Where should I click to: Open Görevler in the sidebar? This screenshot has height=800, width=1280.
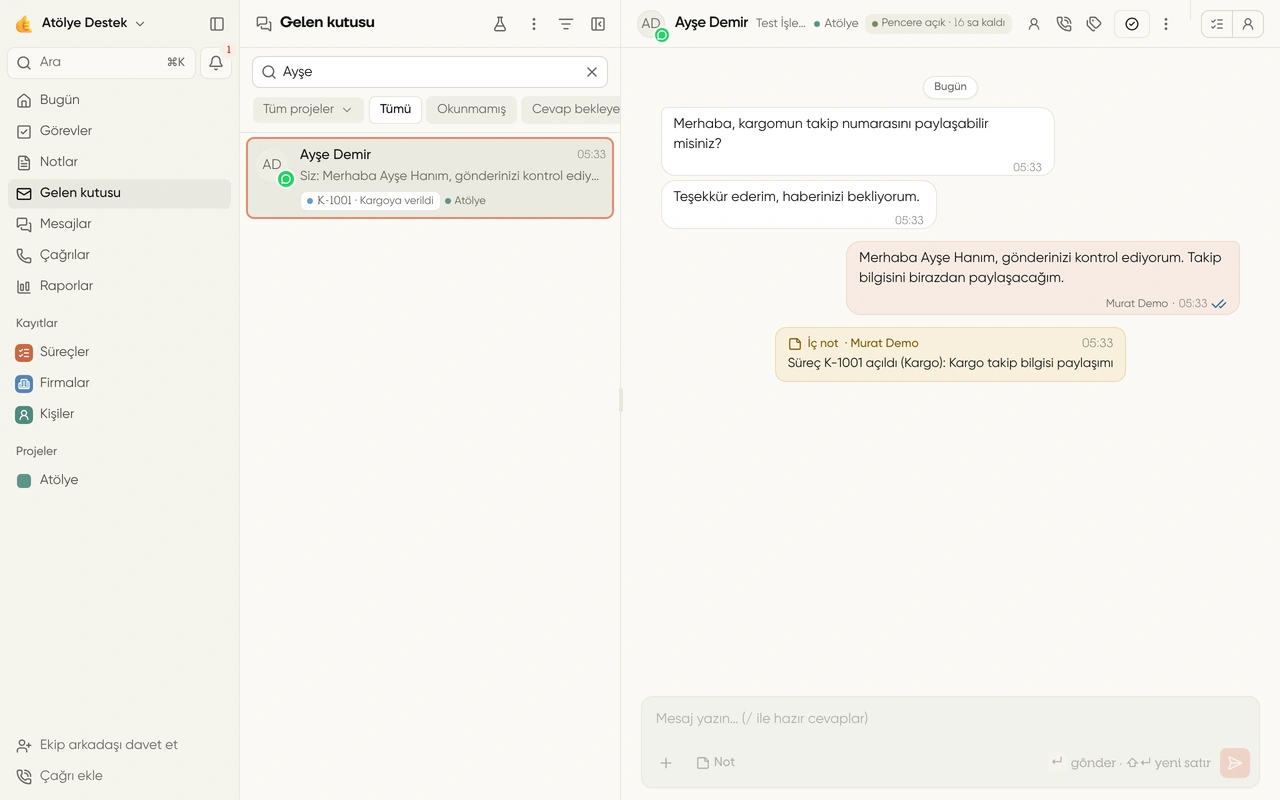(x=119, y=131)
